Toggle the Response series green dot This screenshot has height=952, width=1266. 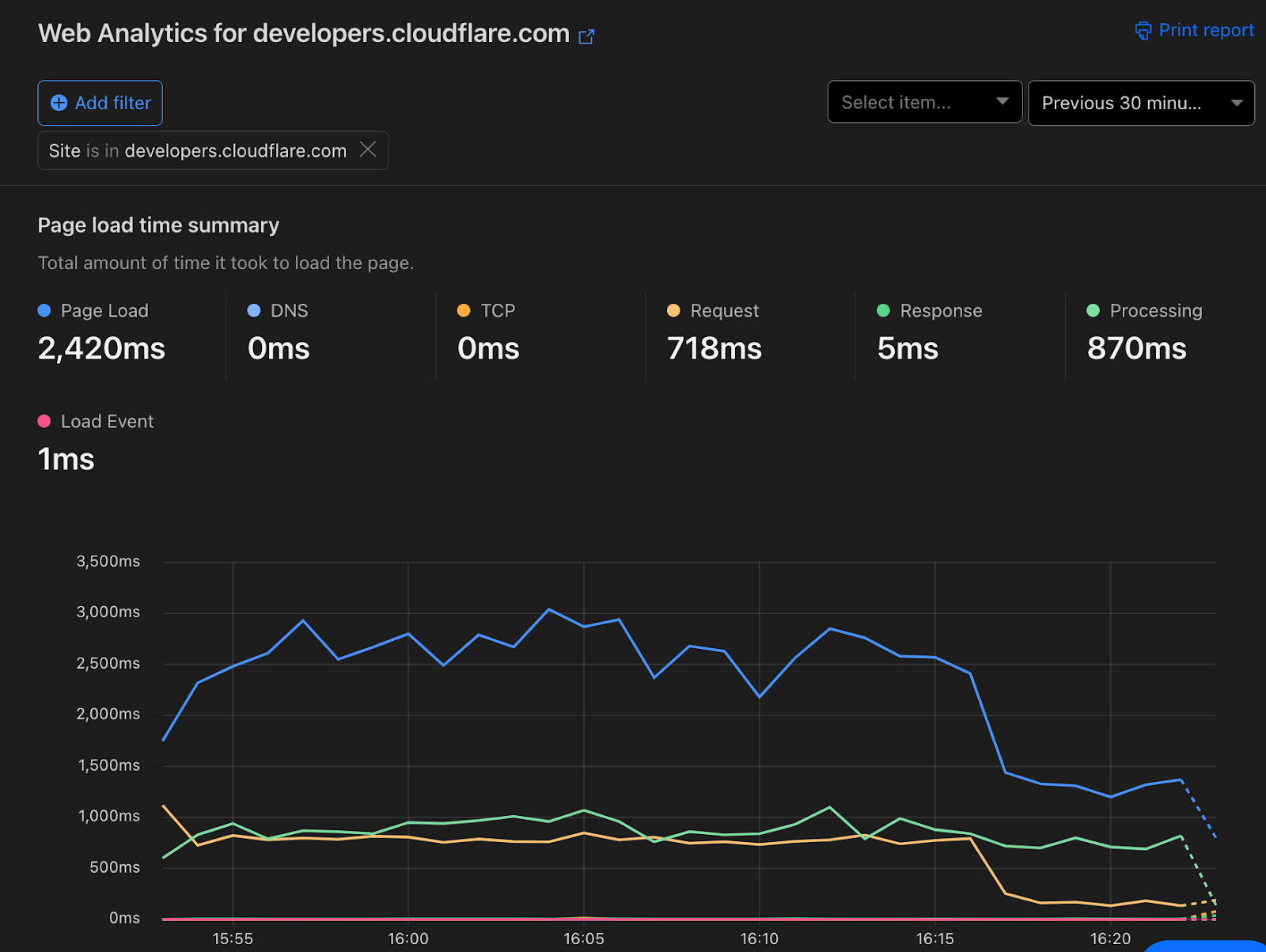point(884,311)
